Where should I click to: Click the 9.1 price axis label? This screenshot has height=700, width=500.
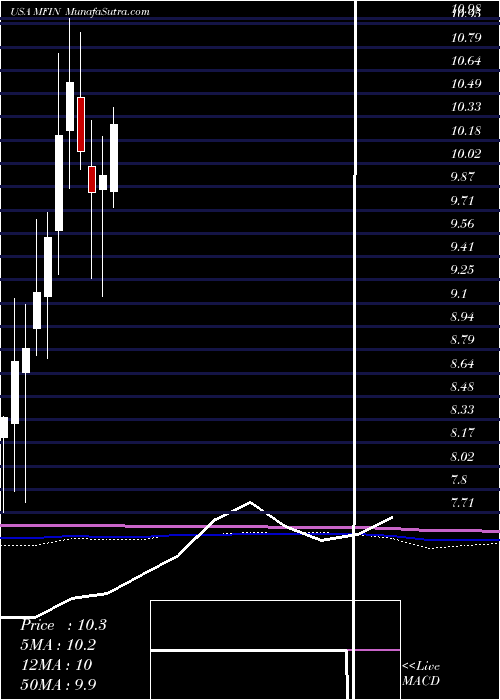(x=459, y=293)
